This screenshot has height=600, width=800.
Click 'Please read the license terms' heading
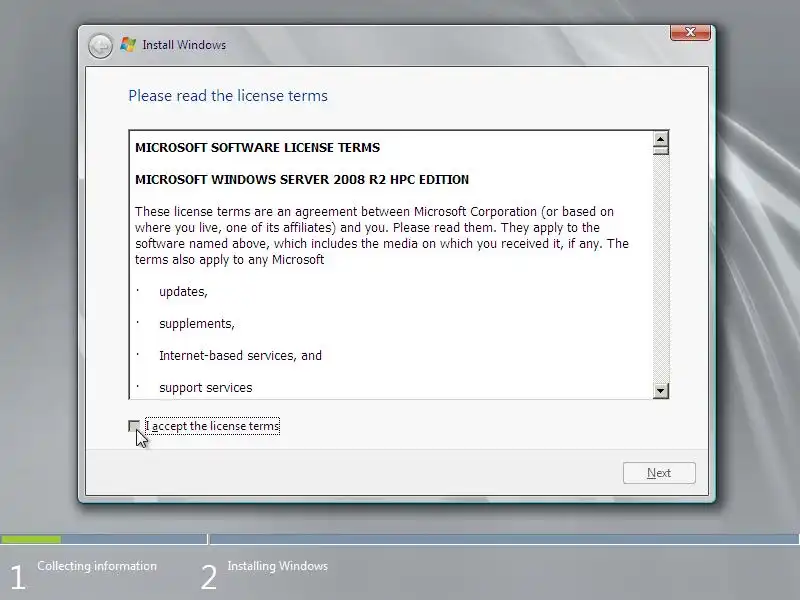pyautogui.click(x=228, y=96)
